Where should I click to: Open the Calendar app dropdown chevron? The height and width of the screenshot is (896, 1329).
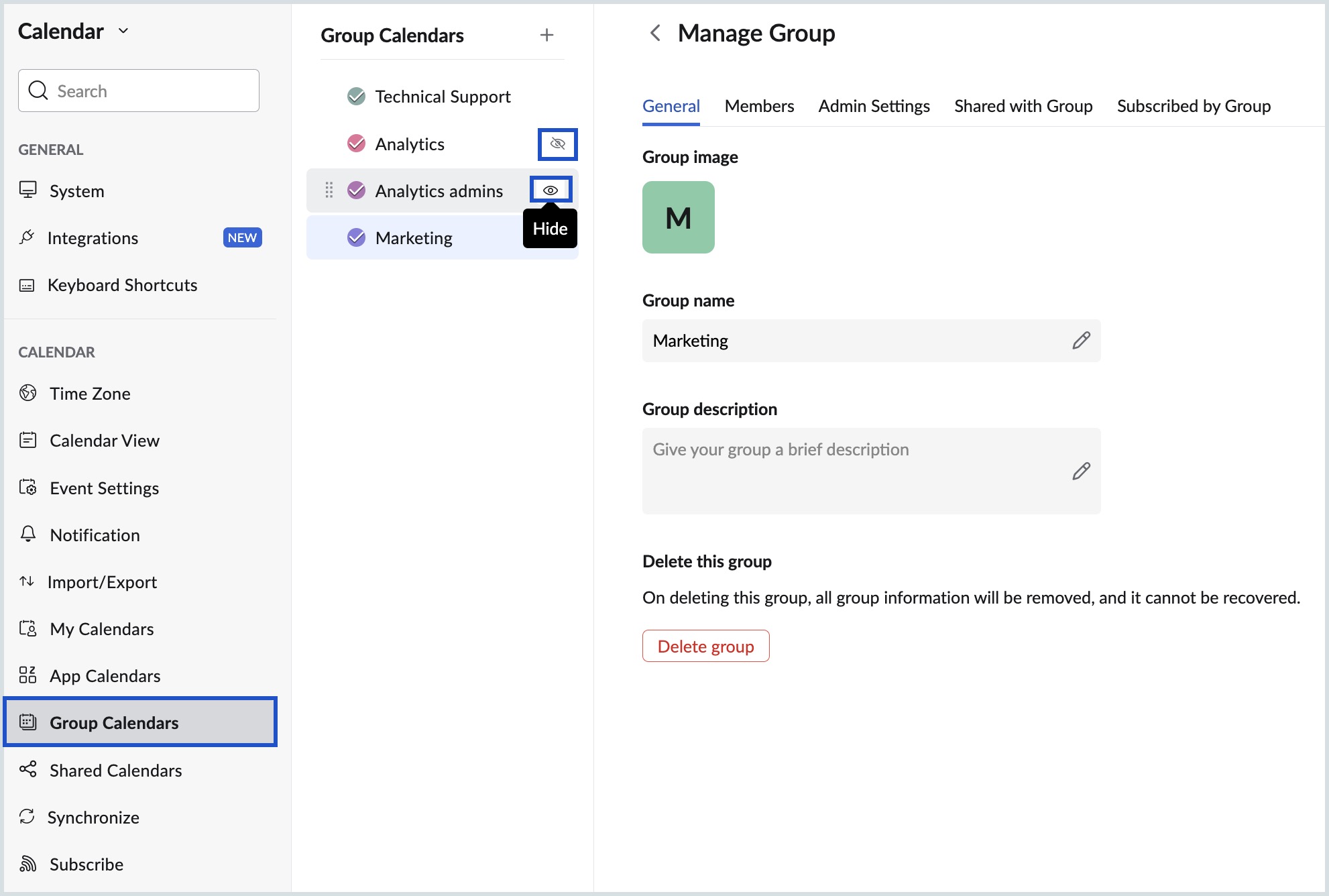tap(123, 31)
